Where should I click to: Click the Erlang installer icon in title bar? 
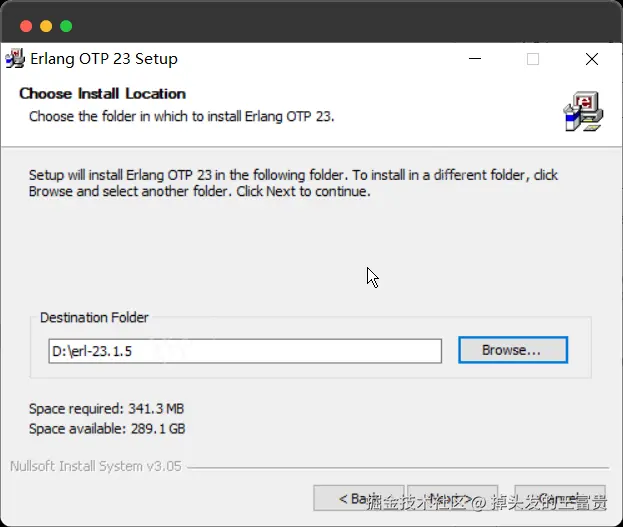click(15, 59)
